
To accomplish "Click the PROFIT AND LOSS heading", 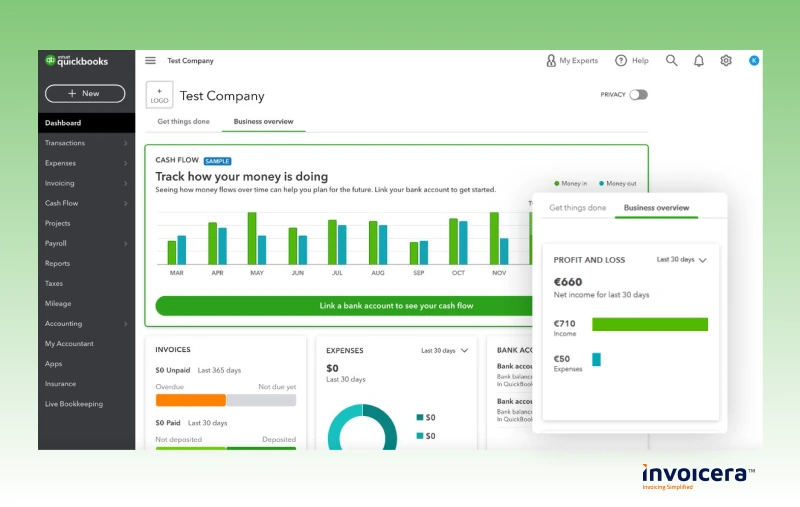I will 589,260.
